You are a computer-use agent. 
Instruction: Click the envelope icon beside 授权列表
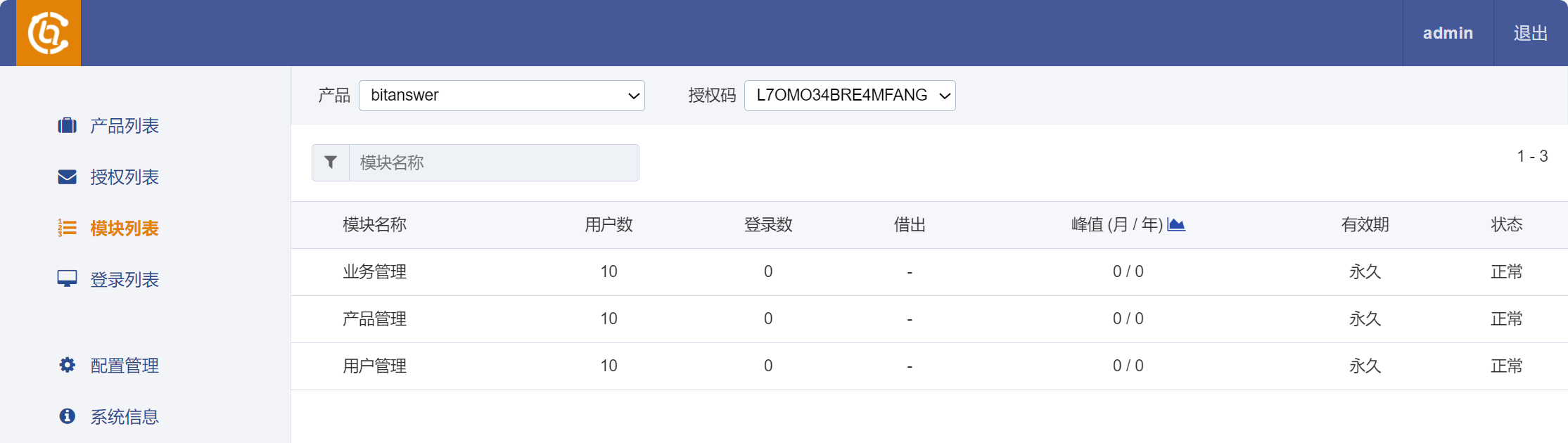(x=66, y=177)
